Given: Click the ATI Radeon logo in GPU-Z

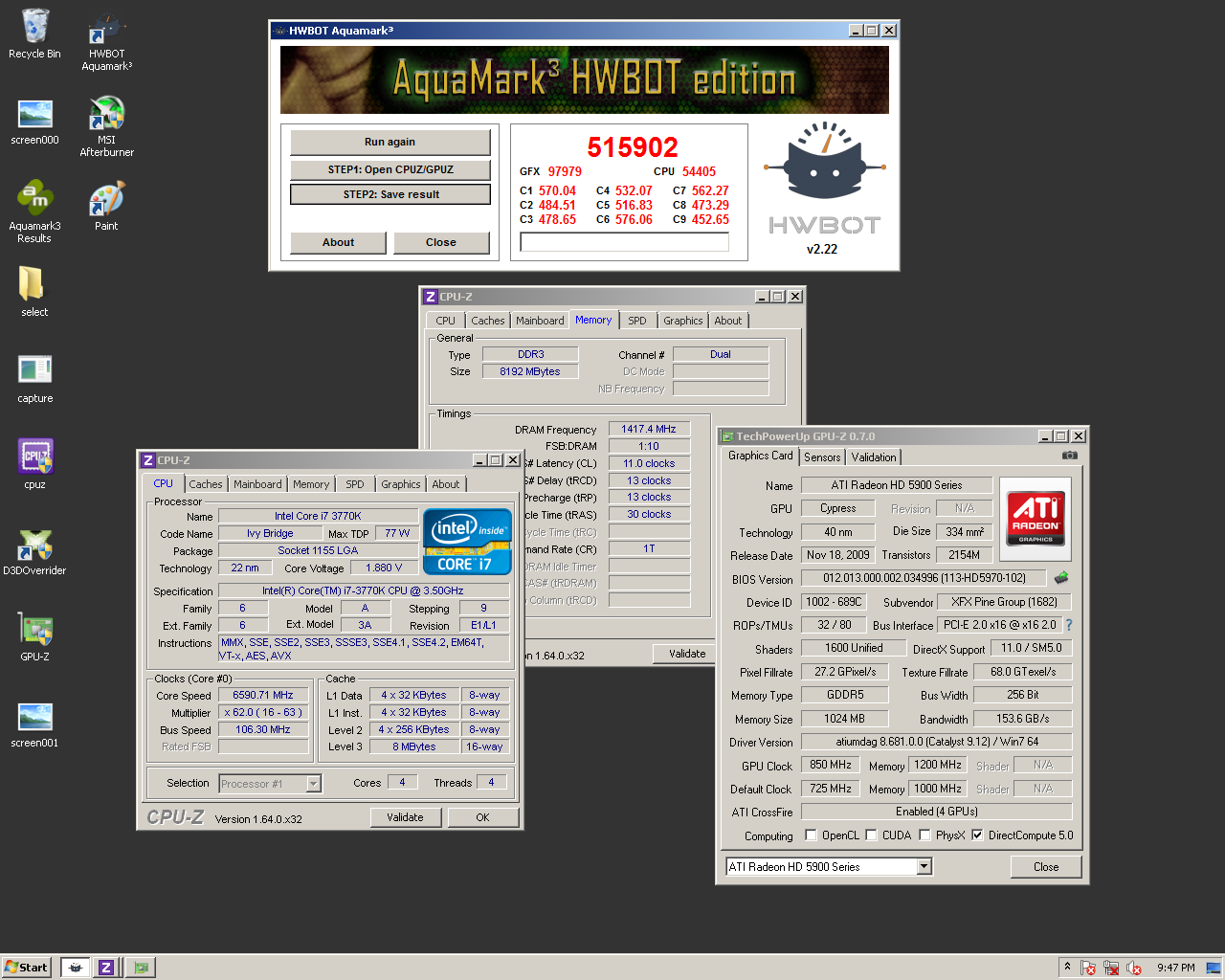Looking at the screenshot, I should pyautogui.click(x=1036, y=517).
